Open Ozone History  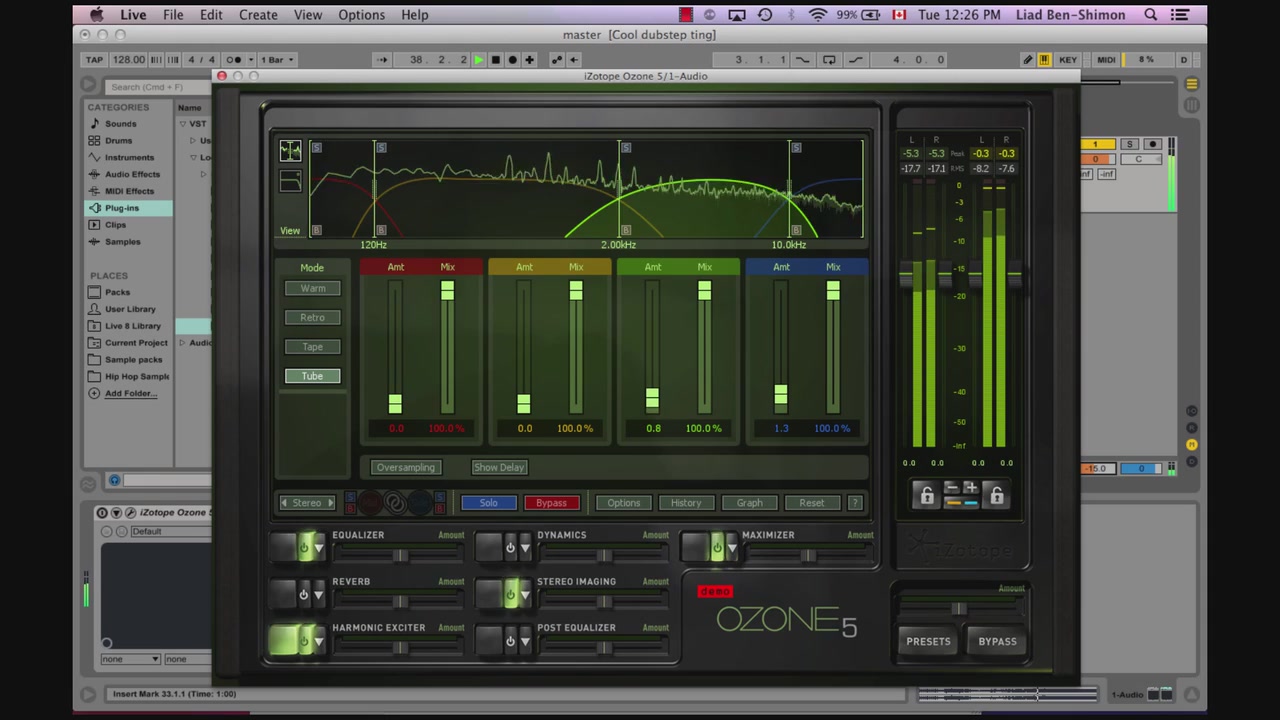point(686,503)
